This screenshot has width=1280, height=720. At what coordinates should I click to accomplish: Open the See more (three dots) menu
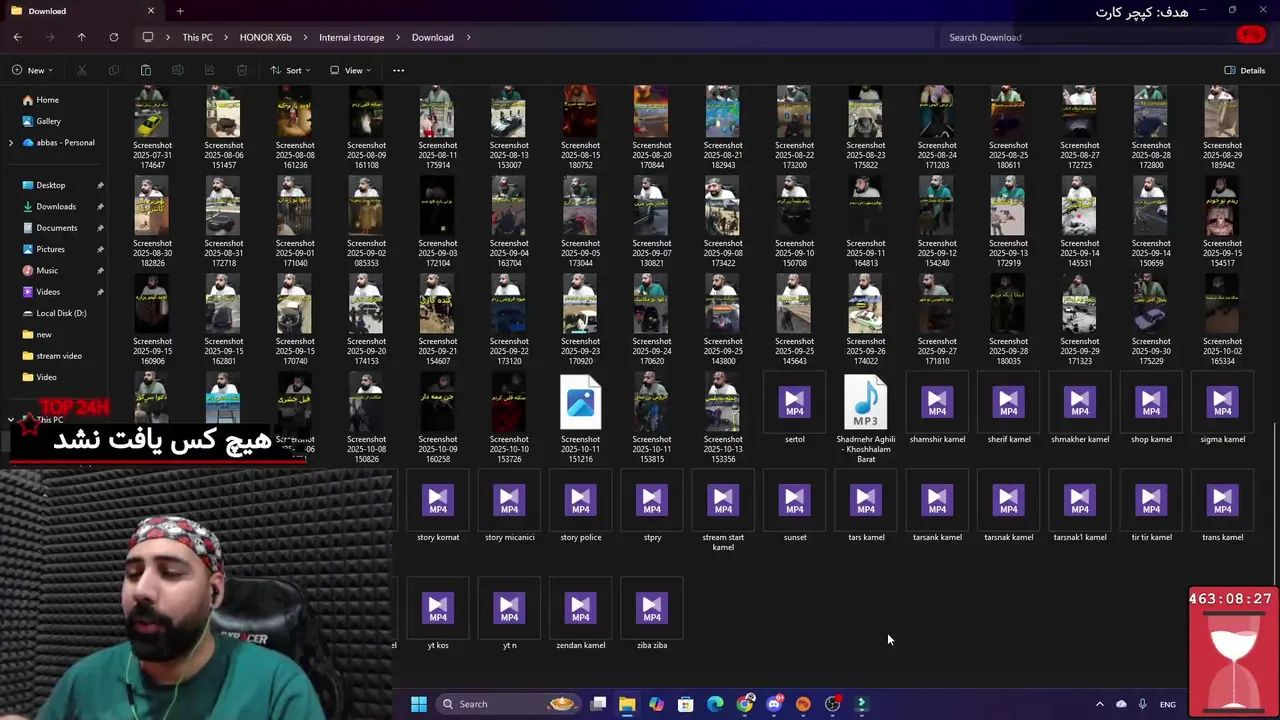(x=398, y=70)
